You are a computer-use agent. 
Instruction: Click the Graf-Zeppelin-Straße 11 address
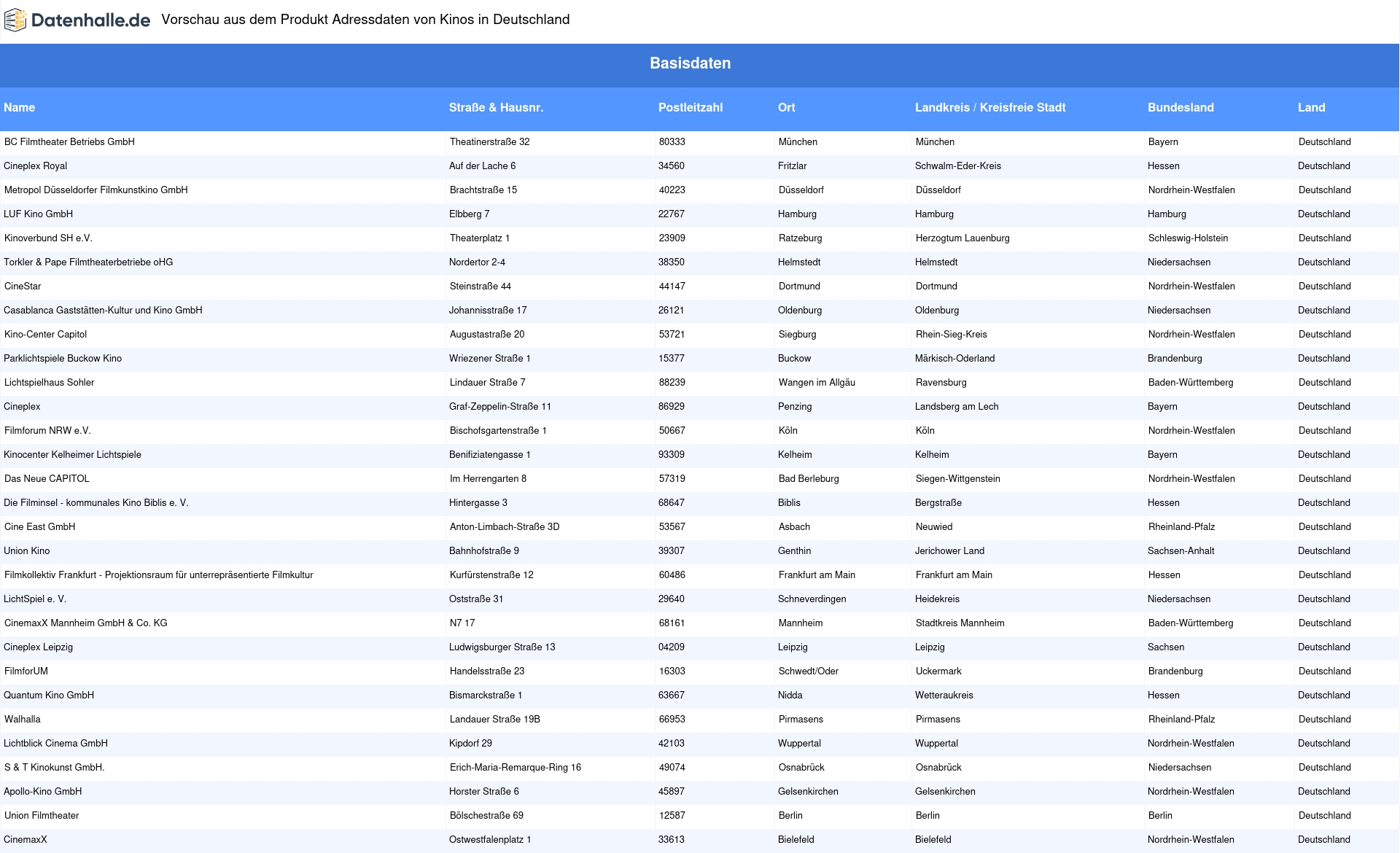pyautogui.click(x=500, y=407)
